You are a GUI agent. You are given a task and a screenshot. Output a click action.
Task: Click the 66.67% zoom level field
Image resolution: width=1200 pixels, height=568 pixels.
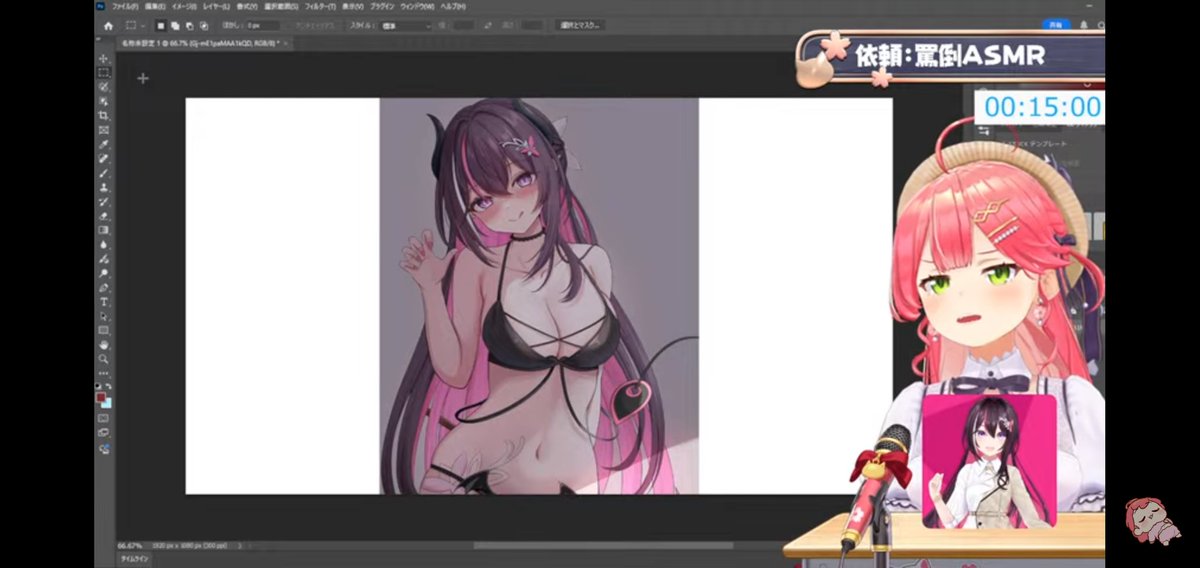click(128, 545)
